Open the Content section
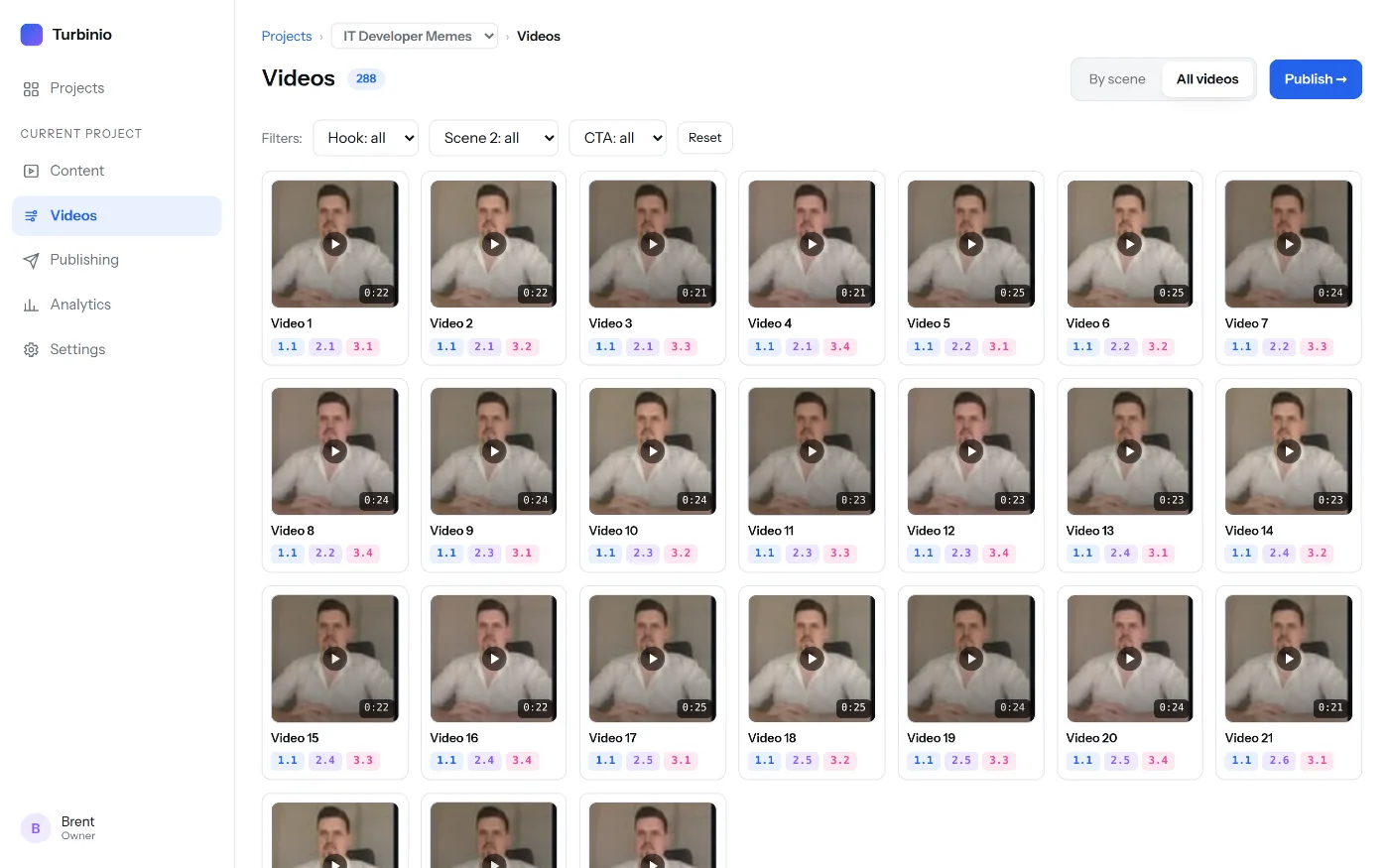Screen dimensions: 1389x868 116,171
